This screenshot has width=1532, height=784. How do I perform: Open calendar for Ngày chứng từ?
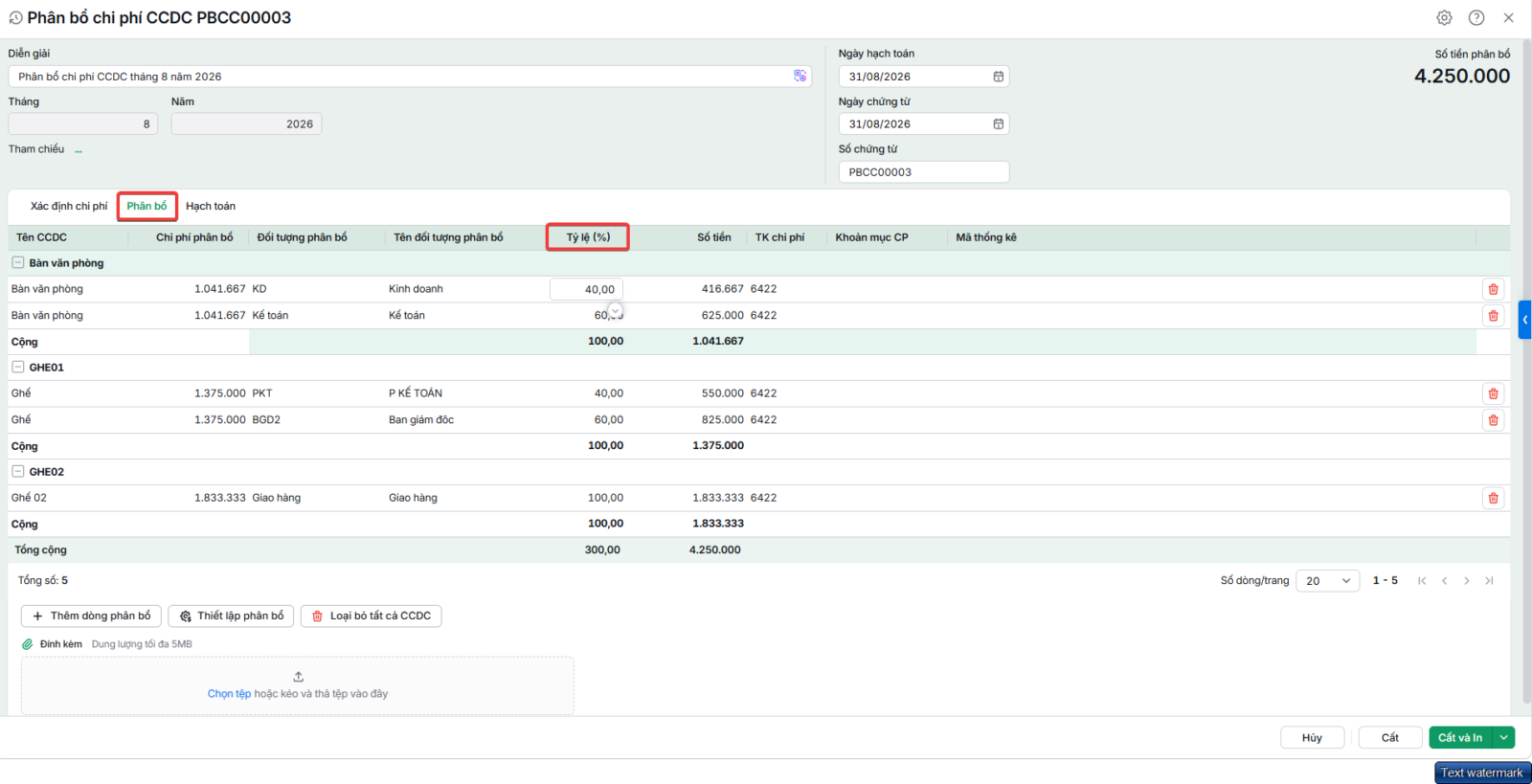(x=998, y=124)
